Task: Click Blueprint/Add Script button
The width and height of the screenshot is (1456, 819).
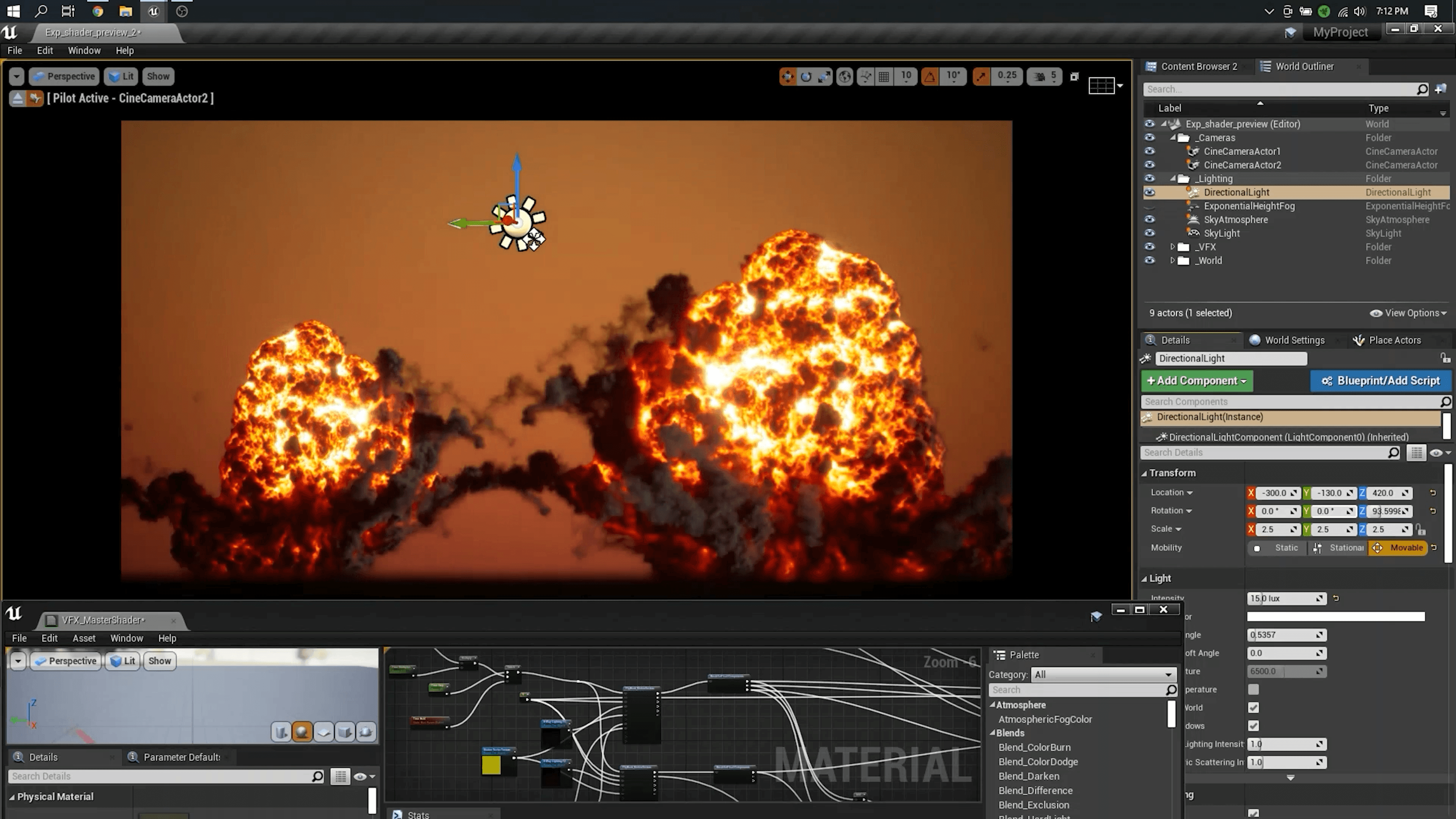Action: (x=1381, y=381)
